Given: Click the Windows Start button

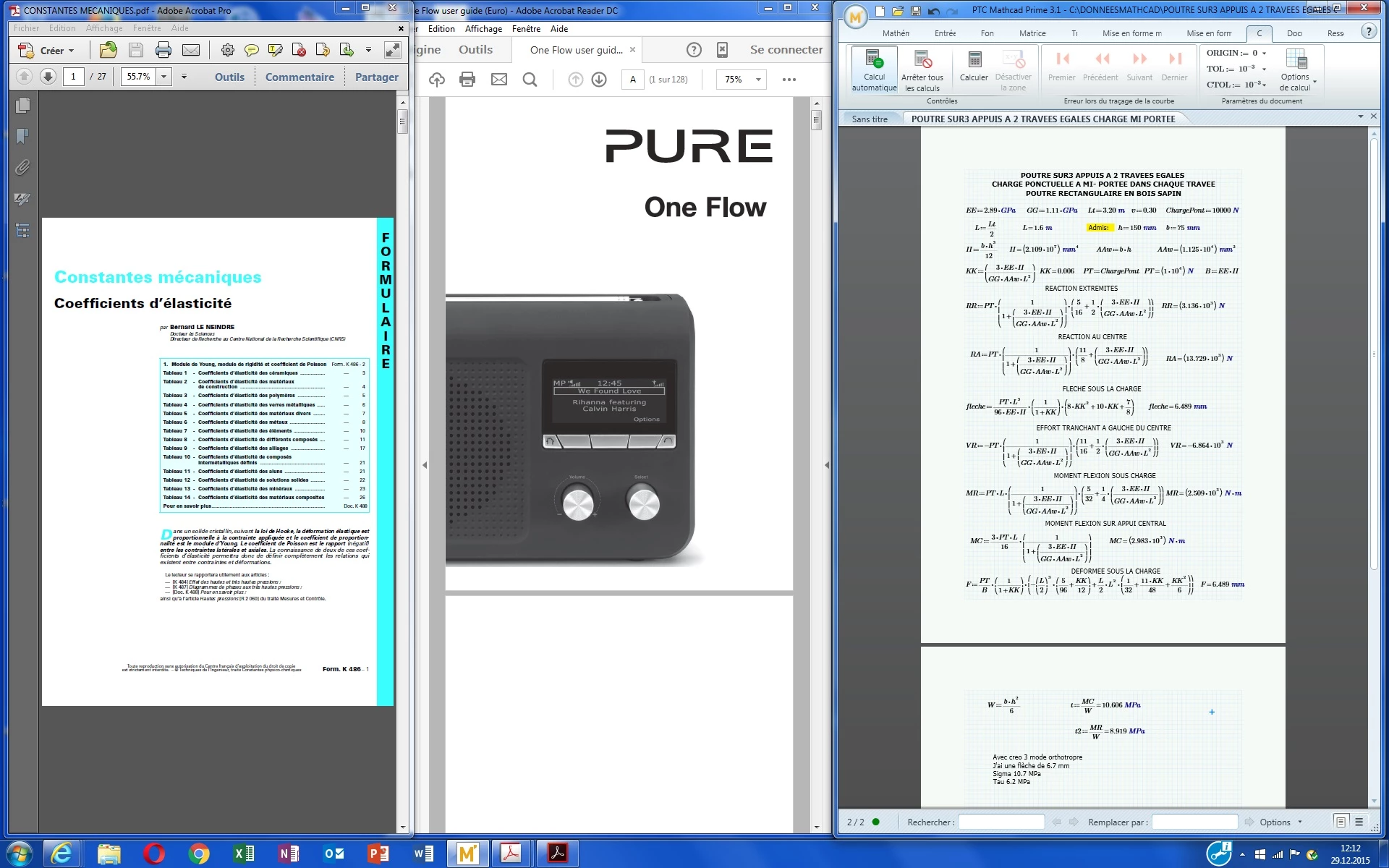Looking at the screenshot, I should point(20,854).
